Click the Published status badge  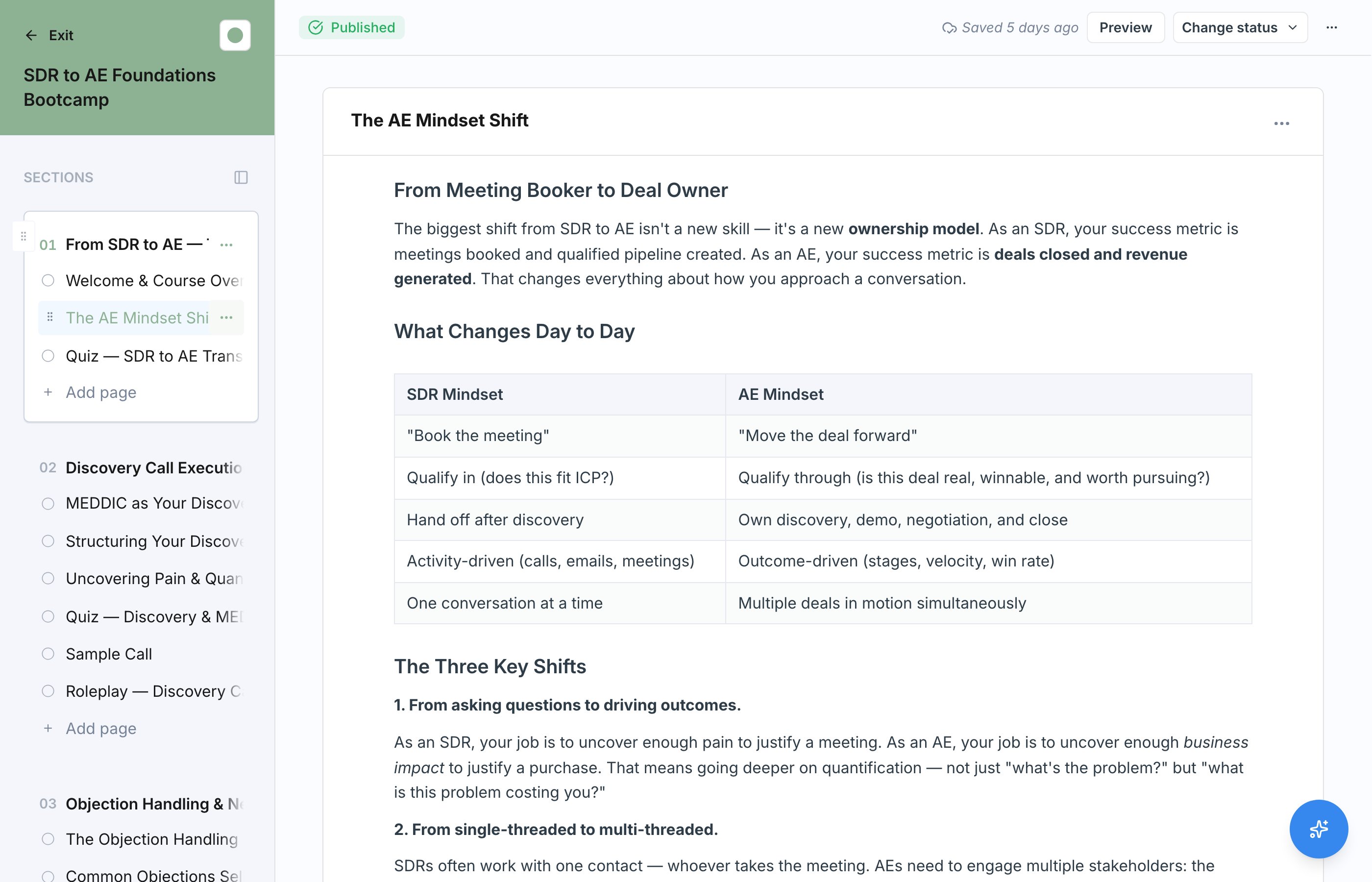(352, 27)
